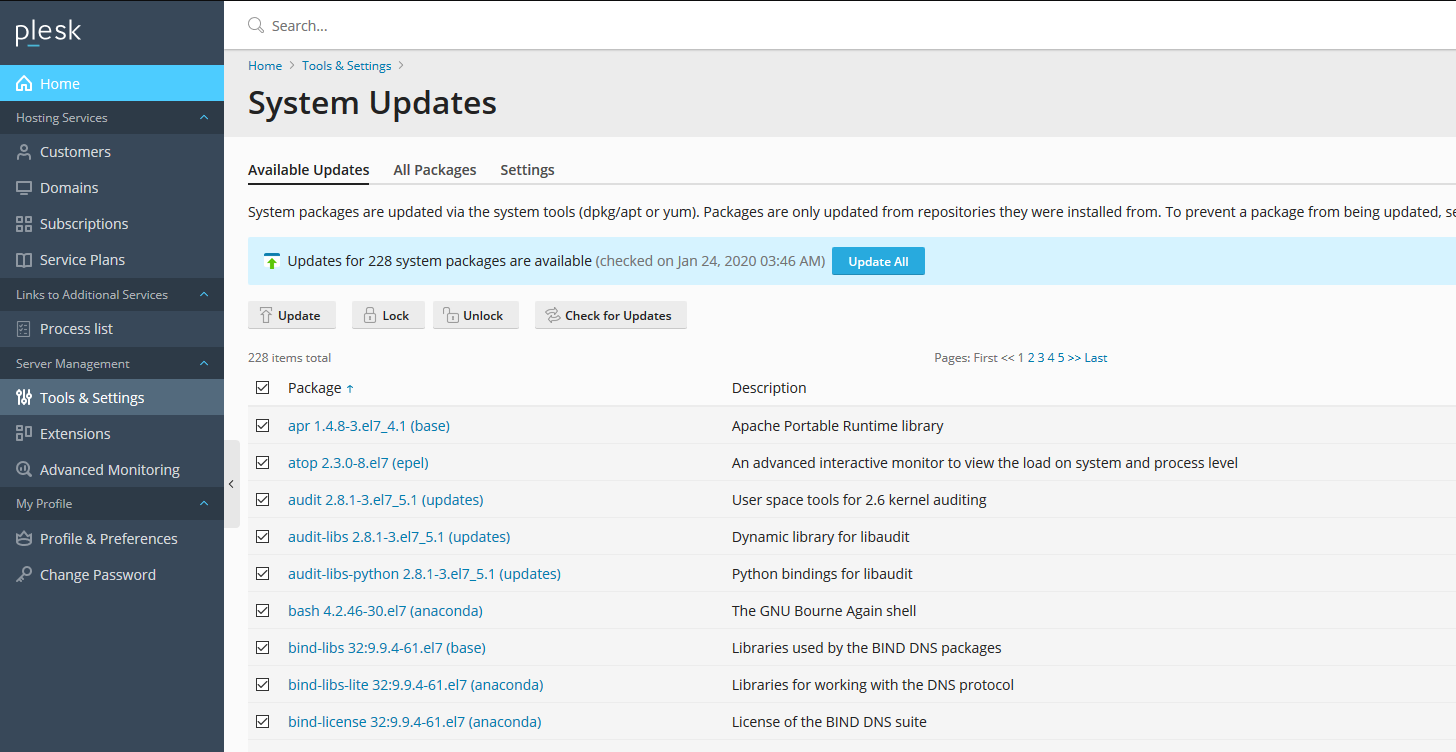This screenshot has height=752, width=1456.
Task: Sort by the Package column header
Action: click(x=314, y=388)
